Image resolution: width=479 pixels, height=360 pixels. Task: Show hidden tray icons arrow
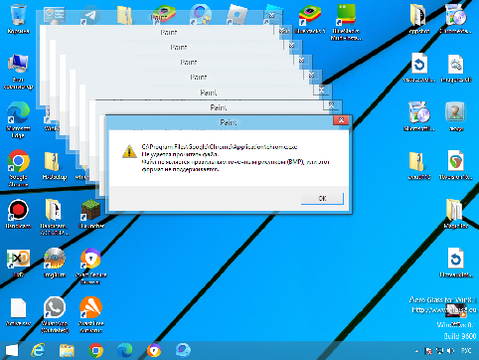pyautogui.click(x=417, y=351)
